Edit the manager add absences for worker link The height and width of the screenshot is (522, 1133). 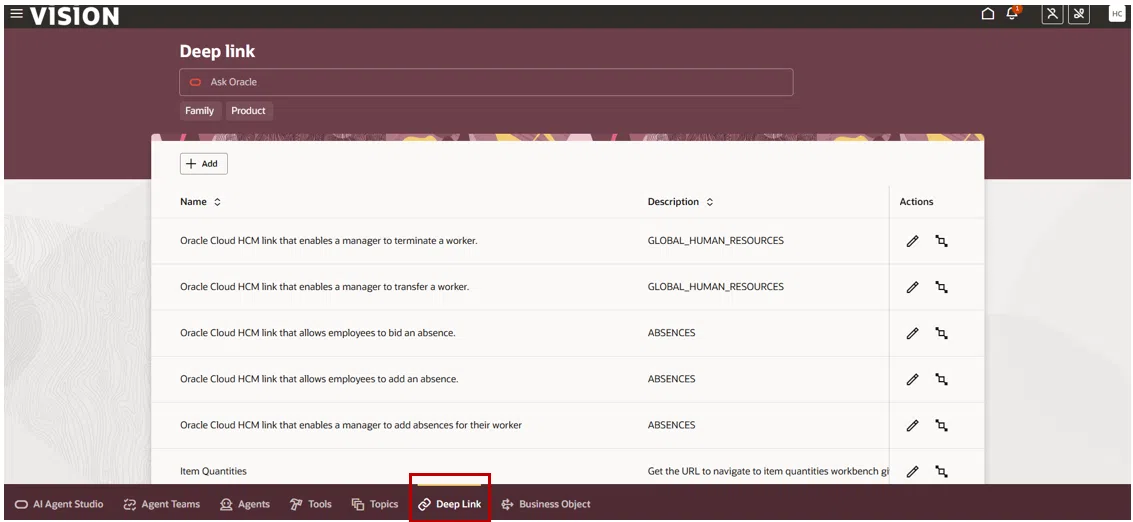click(913, 426)
